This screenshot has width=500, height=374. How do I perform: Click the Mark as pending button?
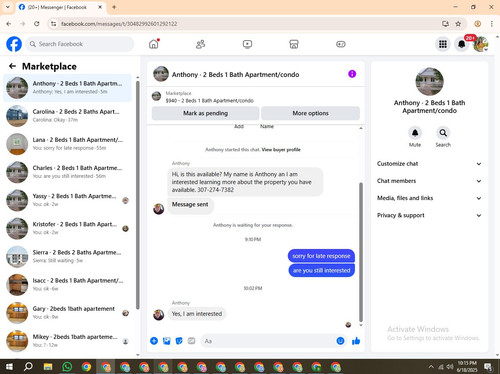click(x=205, y=113)
